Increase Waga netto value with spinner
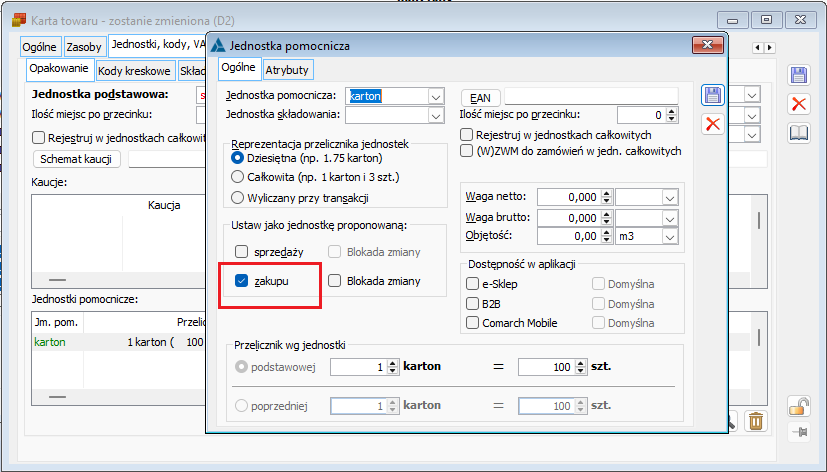This screenshot has height=472, width=827. tap(607, 194)
